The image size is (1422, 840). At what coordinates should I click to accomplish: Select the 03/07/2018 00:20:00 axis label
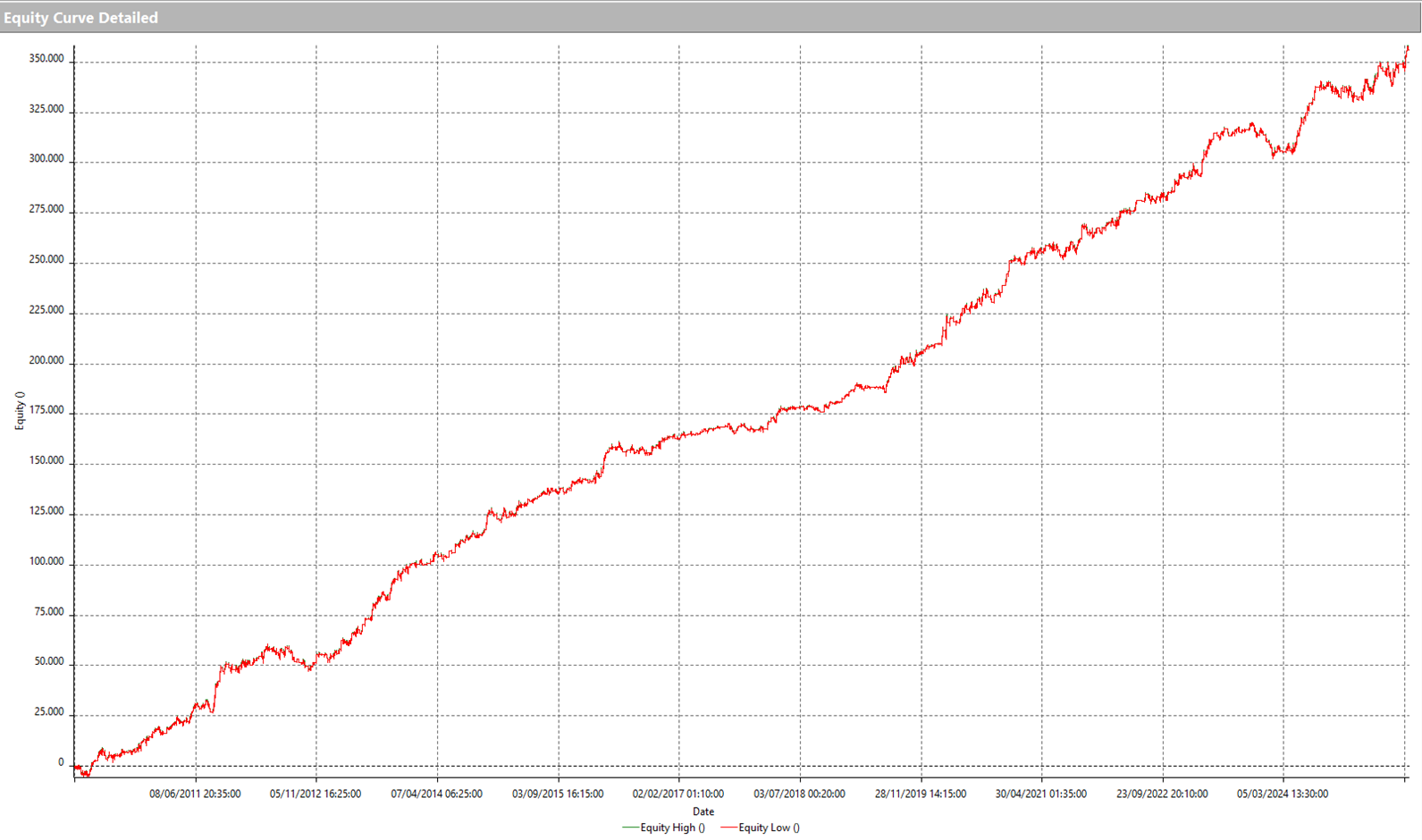click(x=799, y=794)
